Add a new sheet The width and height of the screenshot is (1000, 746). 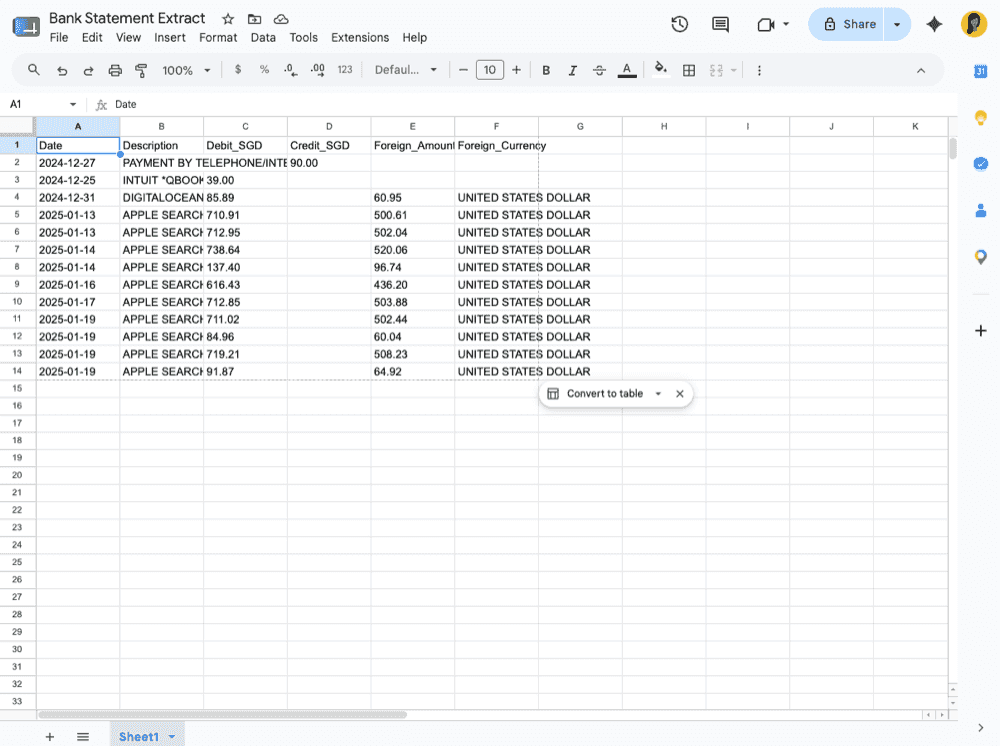click(50, 736)
